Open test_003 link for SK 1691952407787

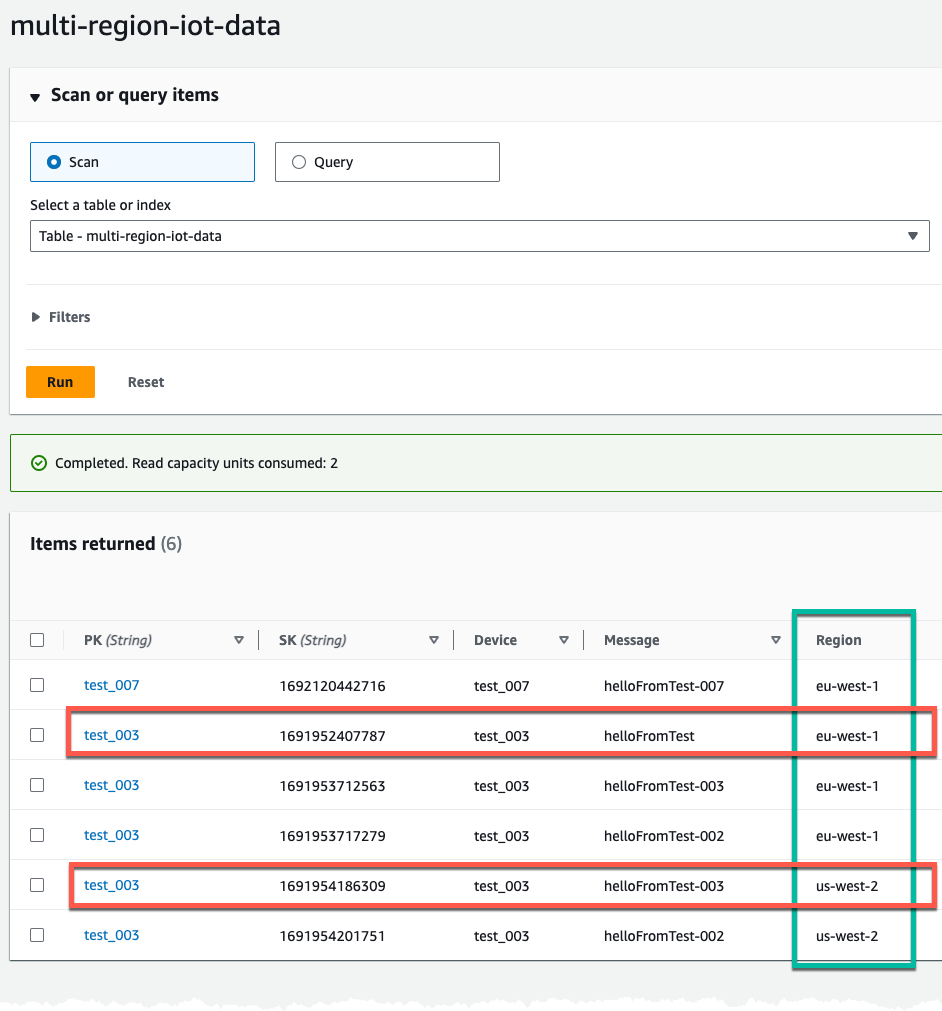(112, 735)
